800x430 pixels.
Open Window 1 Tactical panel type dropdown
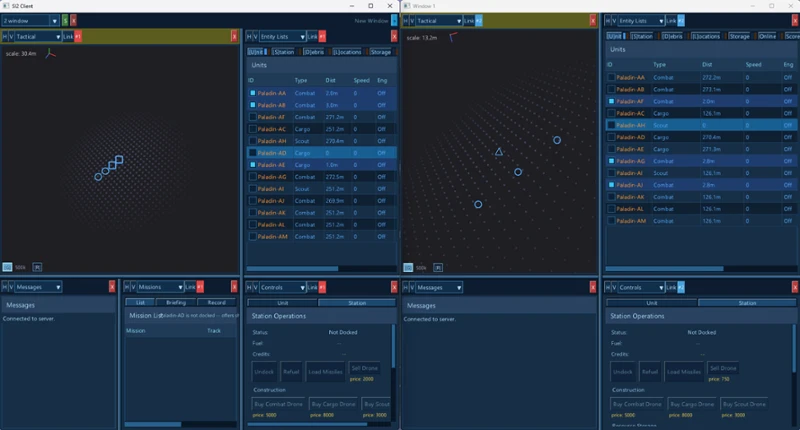coord(439,21)
